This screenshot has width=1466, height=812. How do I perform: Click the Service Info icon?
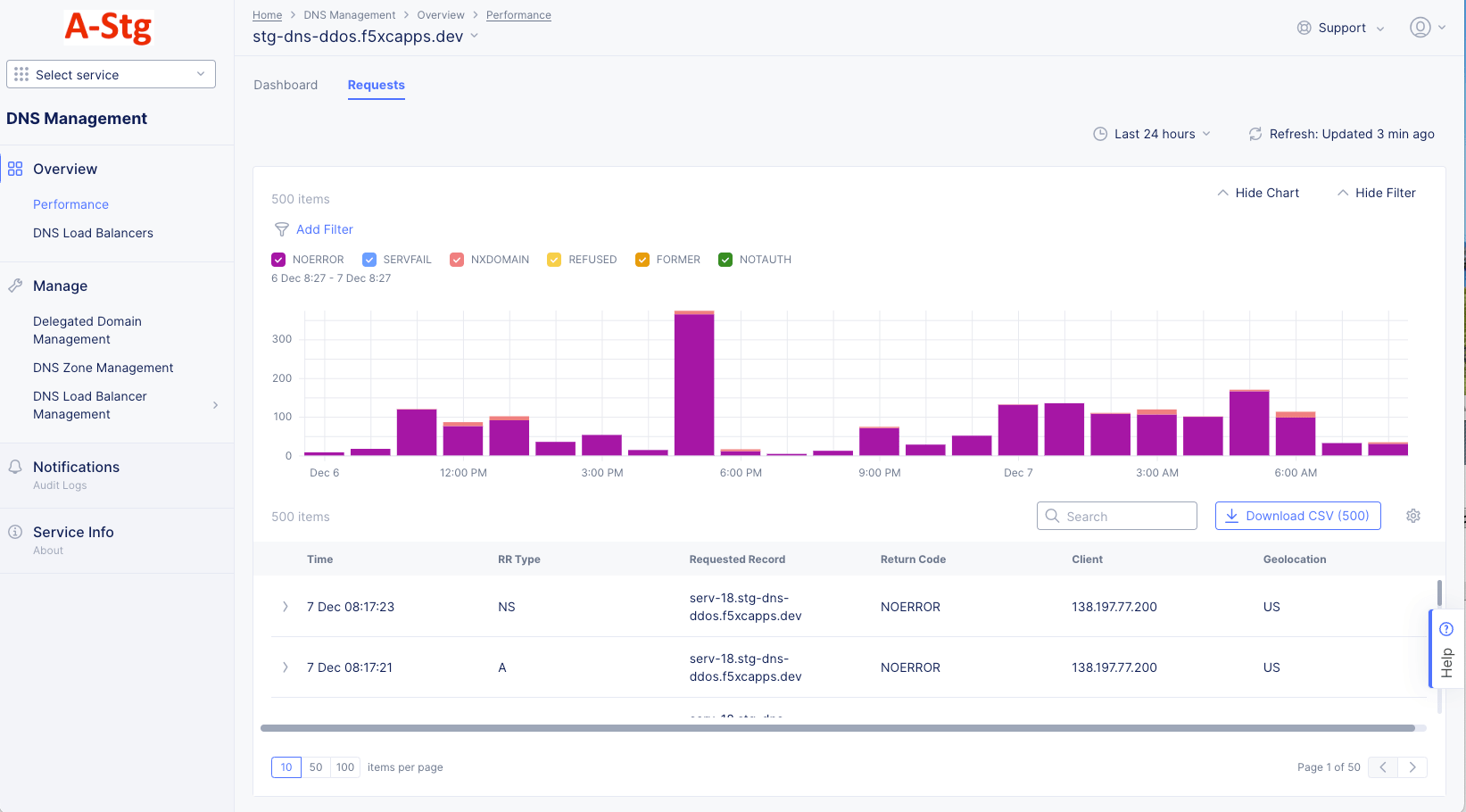point(14,531)
